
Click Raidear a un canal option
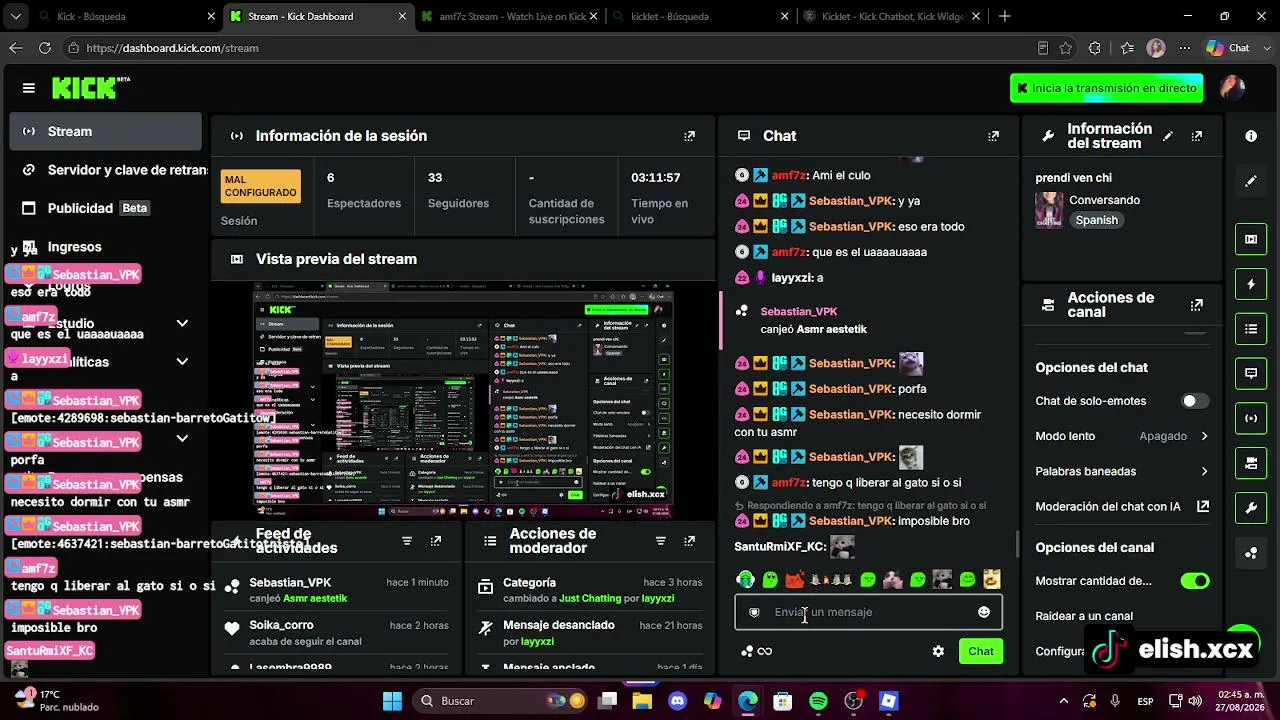(x=1084, y=616)
